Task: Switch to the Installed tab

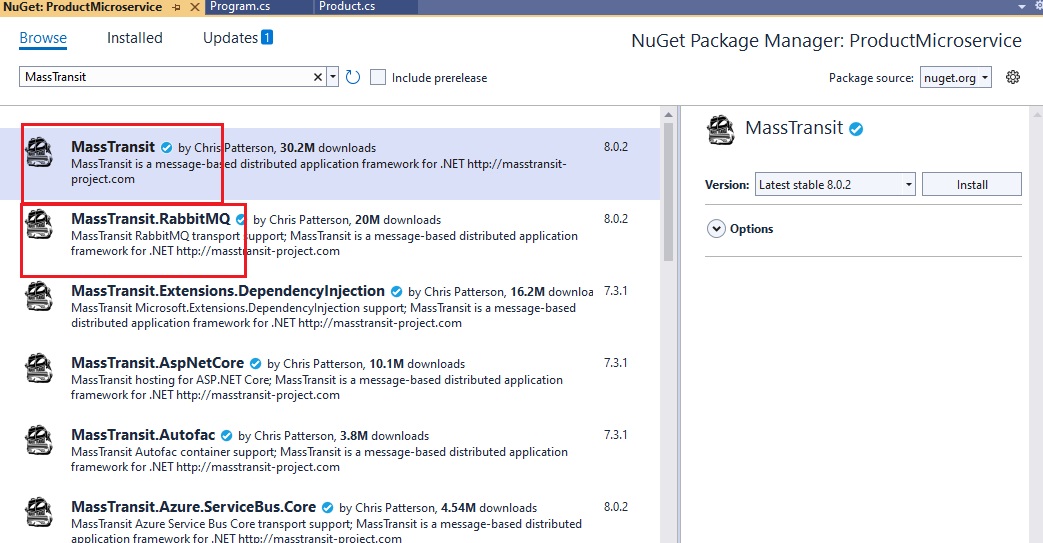Action: 134,38
